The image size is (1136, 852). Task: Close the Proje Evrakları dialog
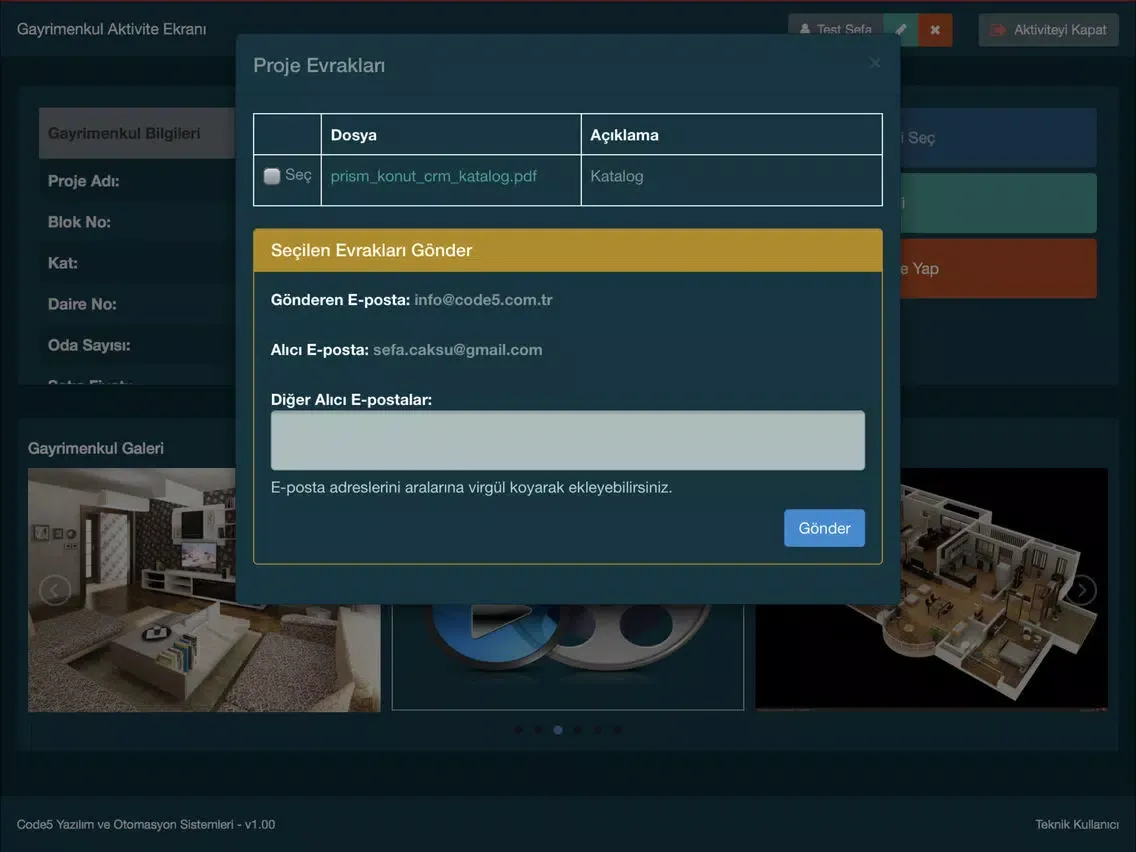(875, 63)
